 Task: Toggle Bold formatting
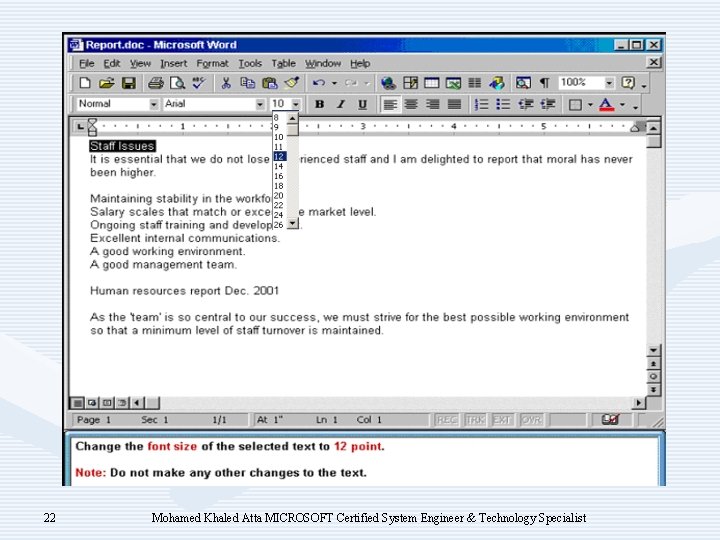(x=320, y=105)
